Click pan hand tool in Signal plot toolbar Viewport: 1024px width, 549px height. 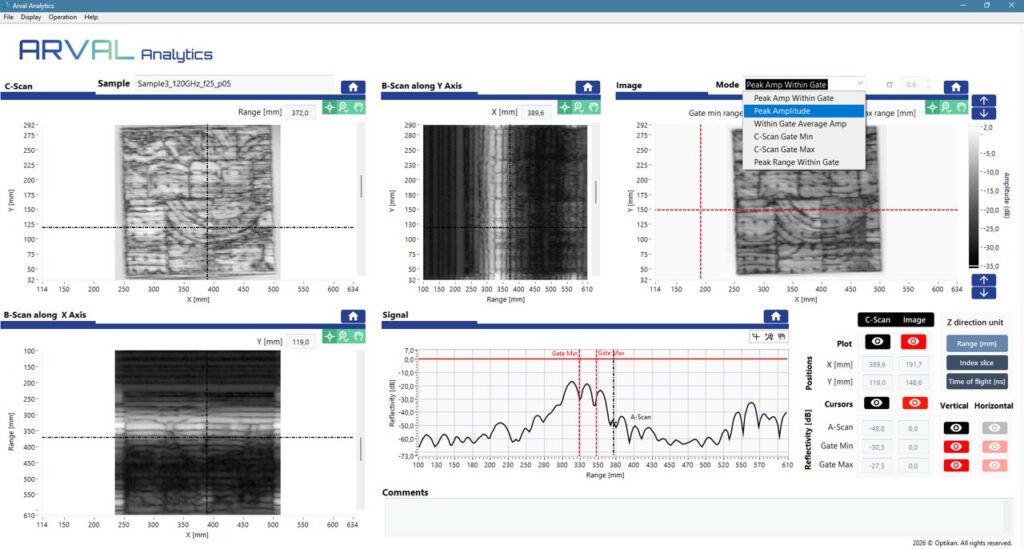click(781, 337)
